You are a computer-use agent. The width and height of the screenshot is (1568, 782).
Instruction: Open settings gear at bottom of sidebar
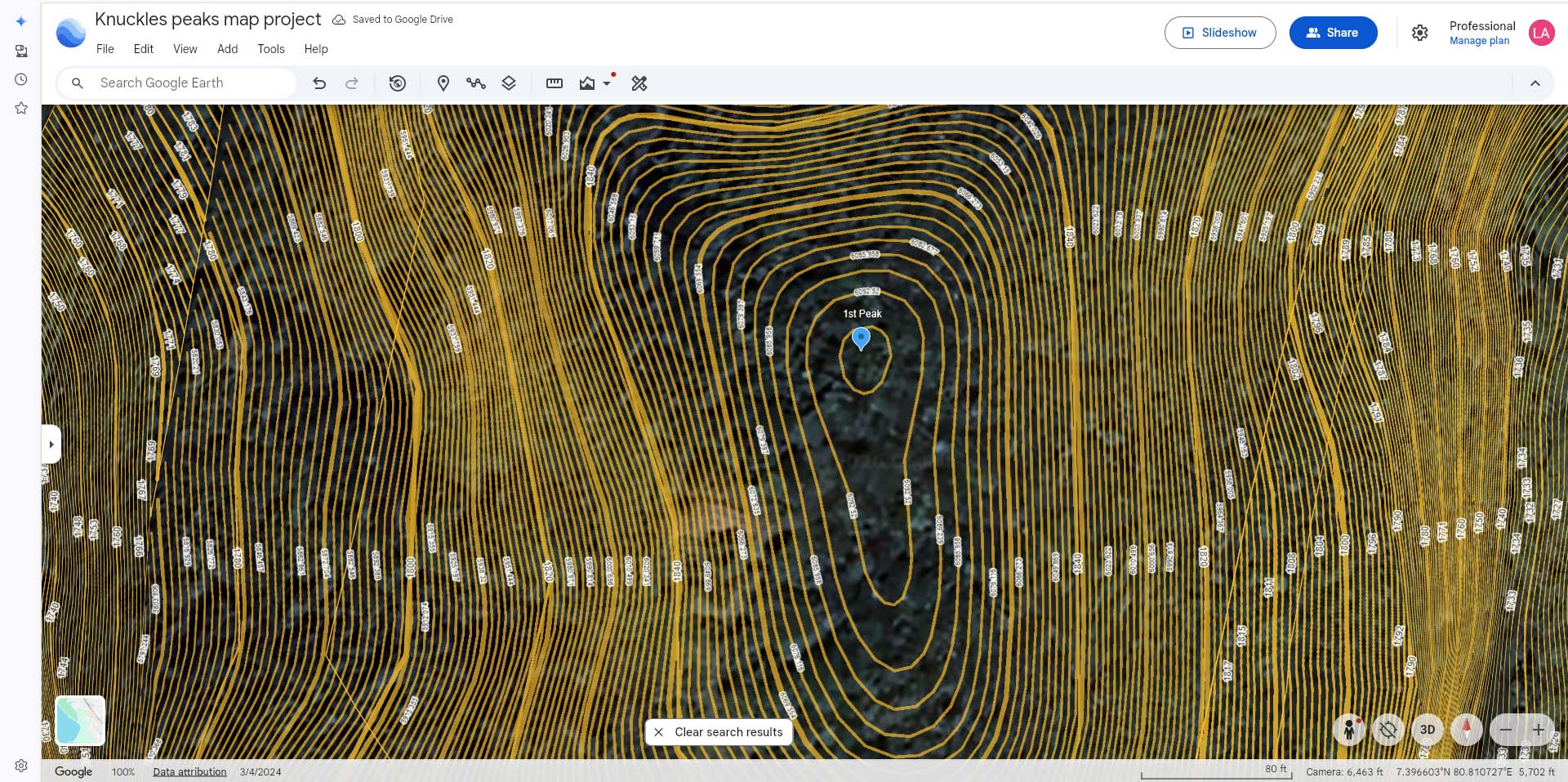click(21, 766)
